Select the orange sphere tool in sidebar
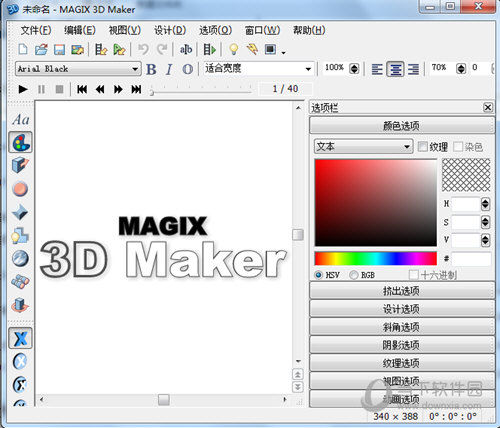Image resolution: width=500 pixels, height=428 pixels. point(20,189)
